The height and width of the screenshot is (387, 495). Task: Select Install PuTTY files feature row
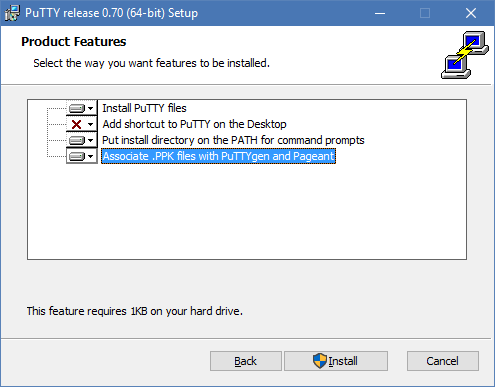point(144,108)
